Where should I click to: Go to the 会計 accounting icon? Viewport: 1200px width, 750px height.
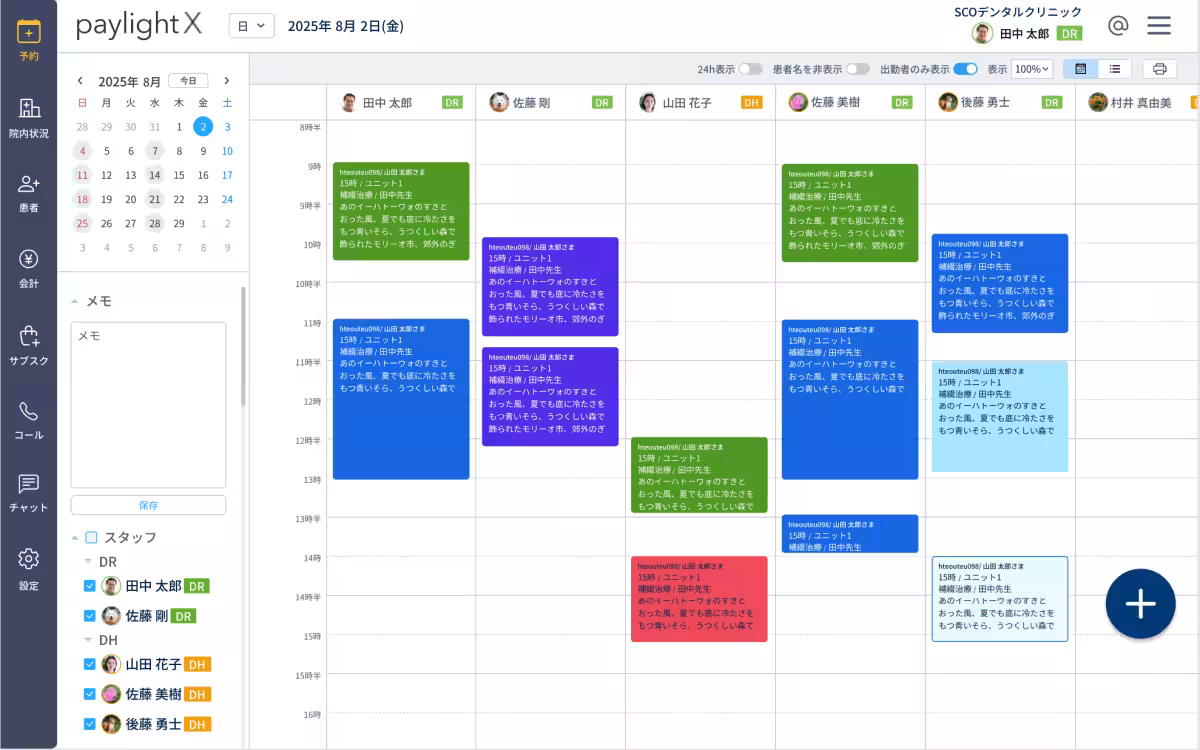29,269
